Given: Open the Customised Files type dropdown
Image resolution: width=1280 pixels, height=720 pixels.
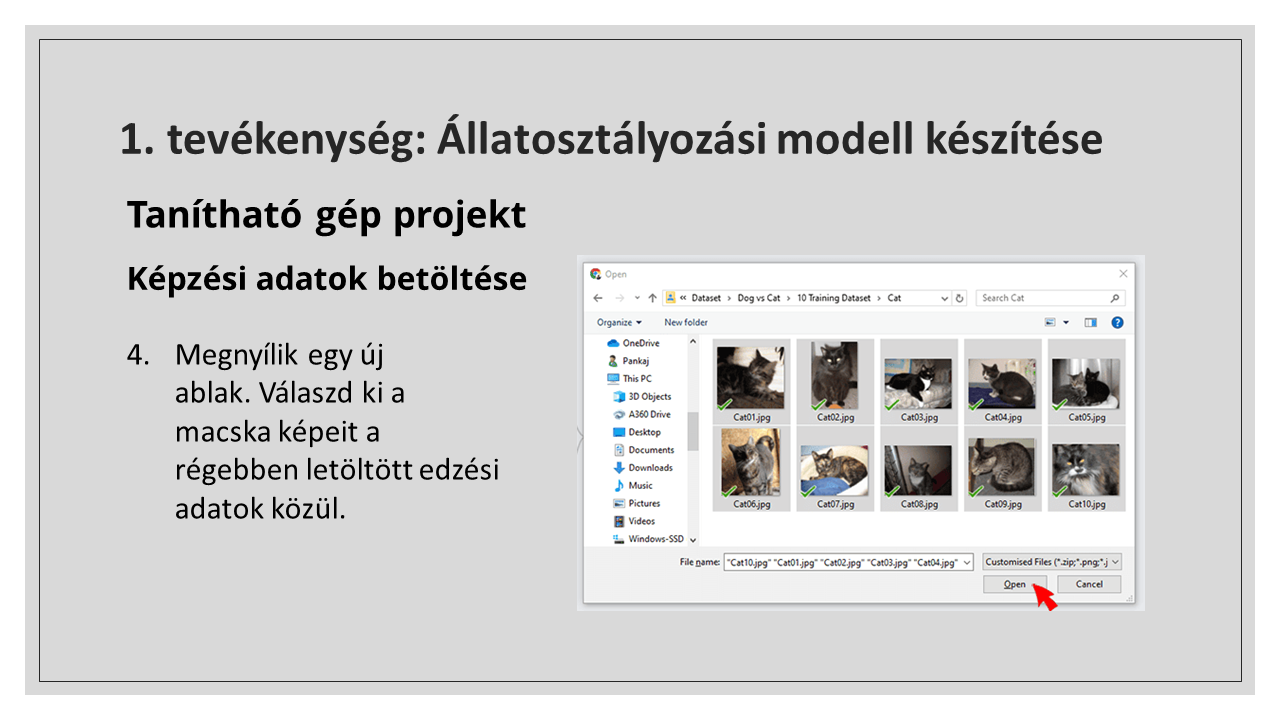Looking at the screenshot, I should coord(1051,562).
